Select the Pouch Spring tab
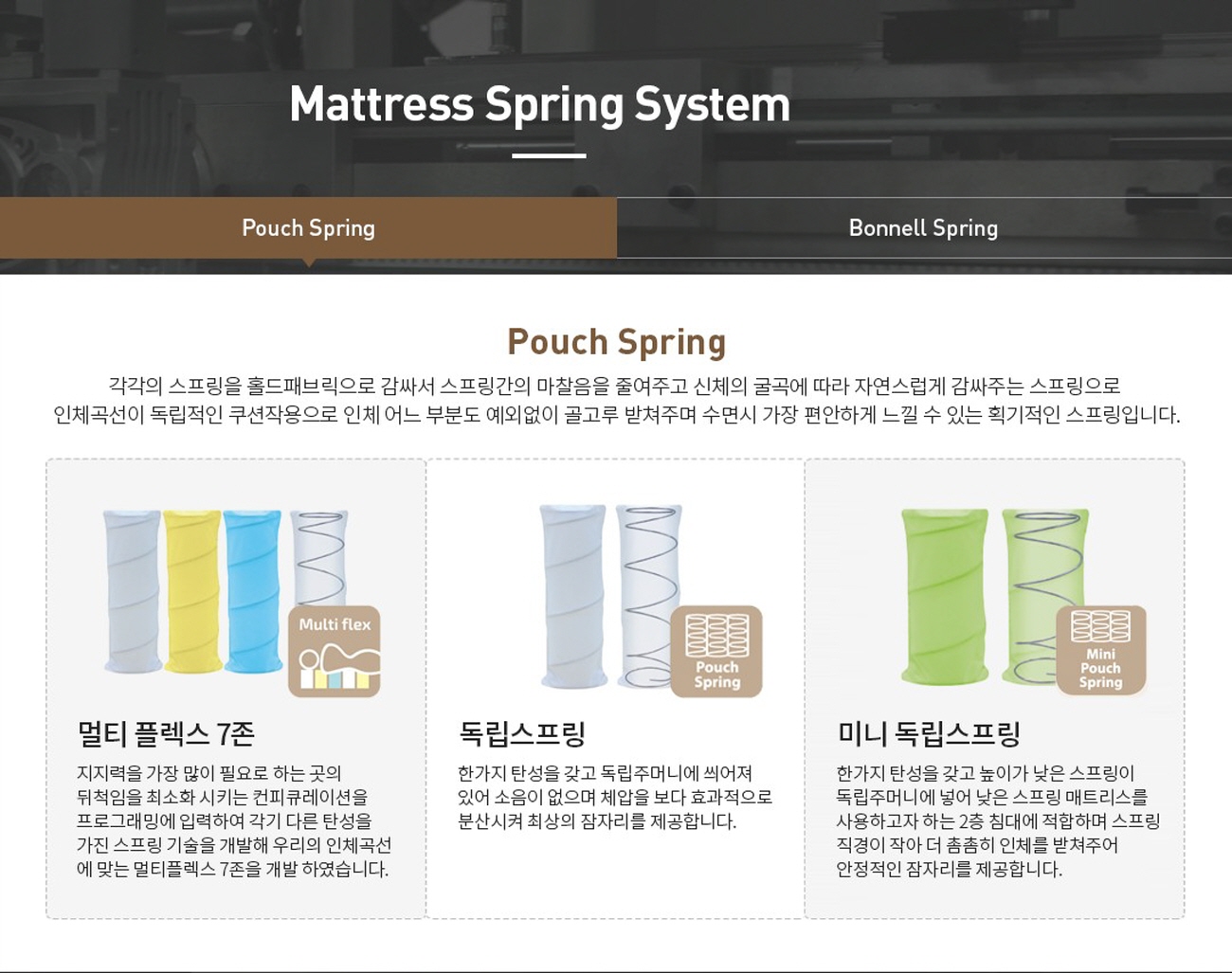This screenshot has height=973, width=1232. coord(308,228)
